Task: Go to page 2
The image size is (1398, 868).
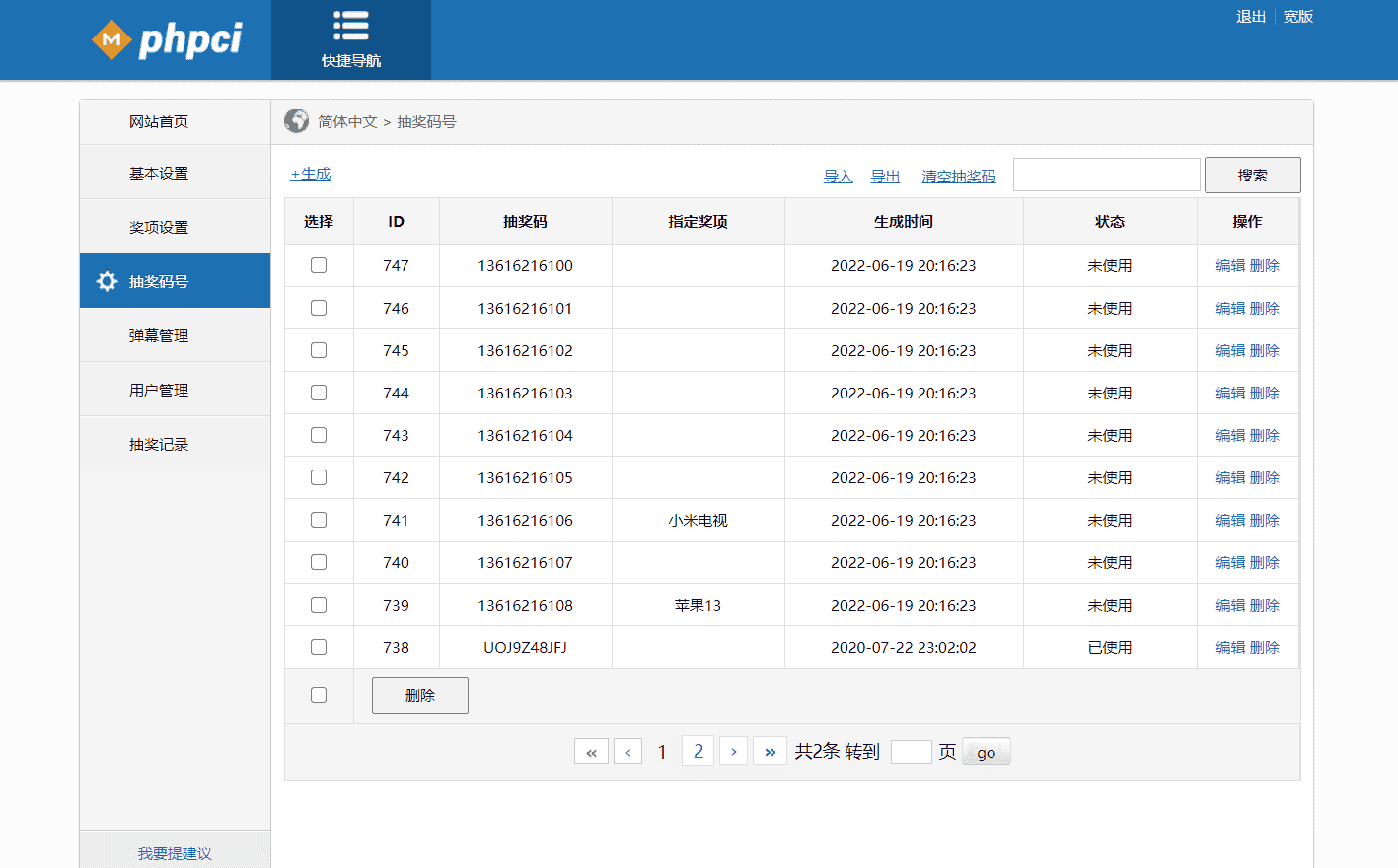Action: pyautogui.click(x=698, y=752)
